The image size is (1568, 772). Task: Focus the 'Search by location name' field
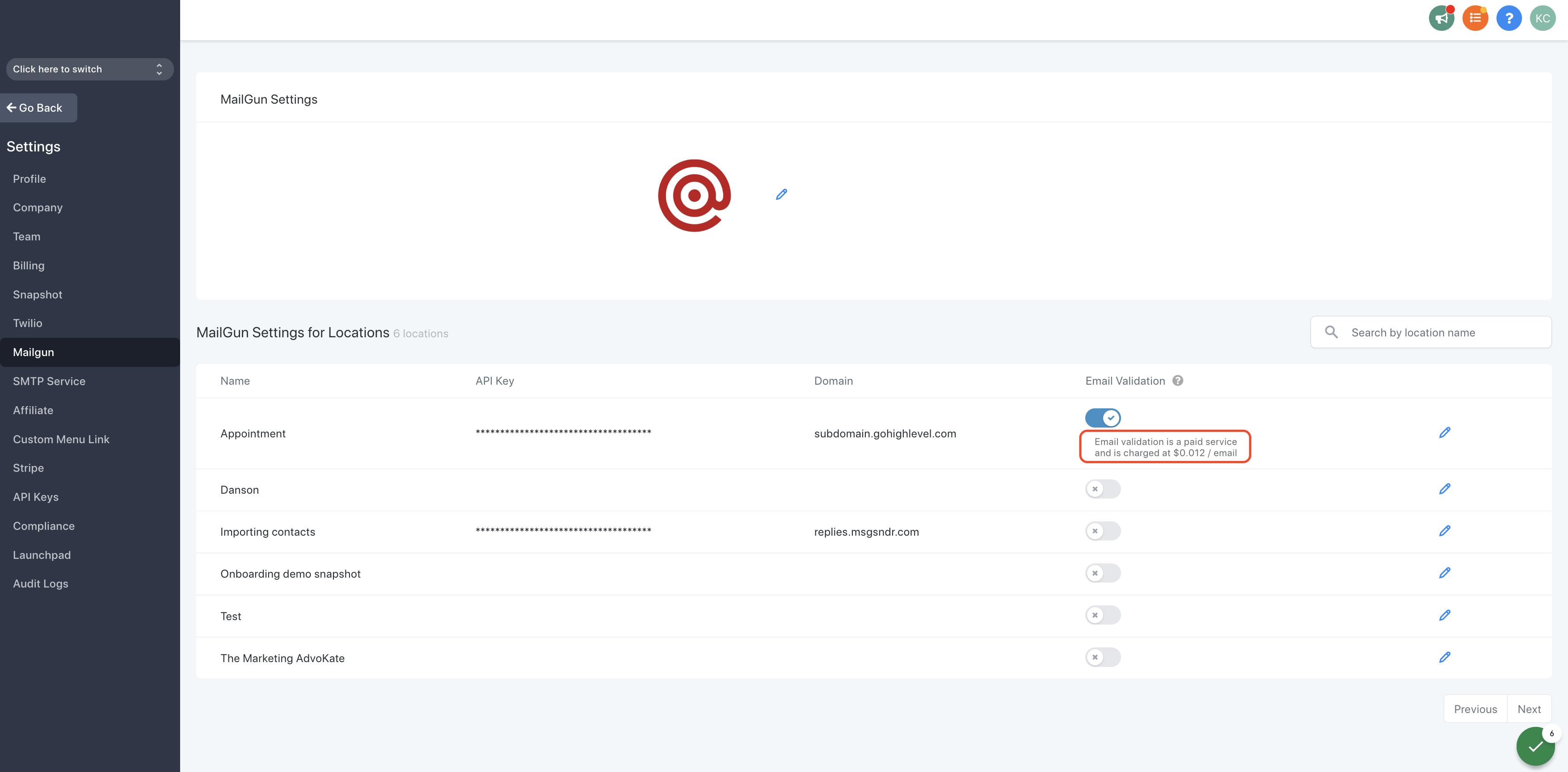1430,332
